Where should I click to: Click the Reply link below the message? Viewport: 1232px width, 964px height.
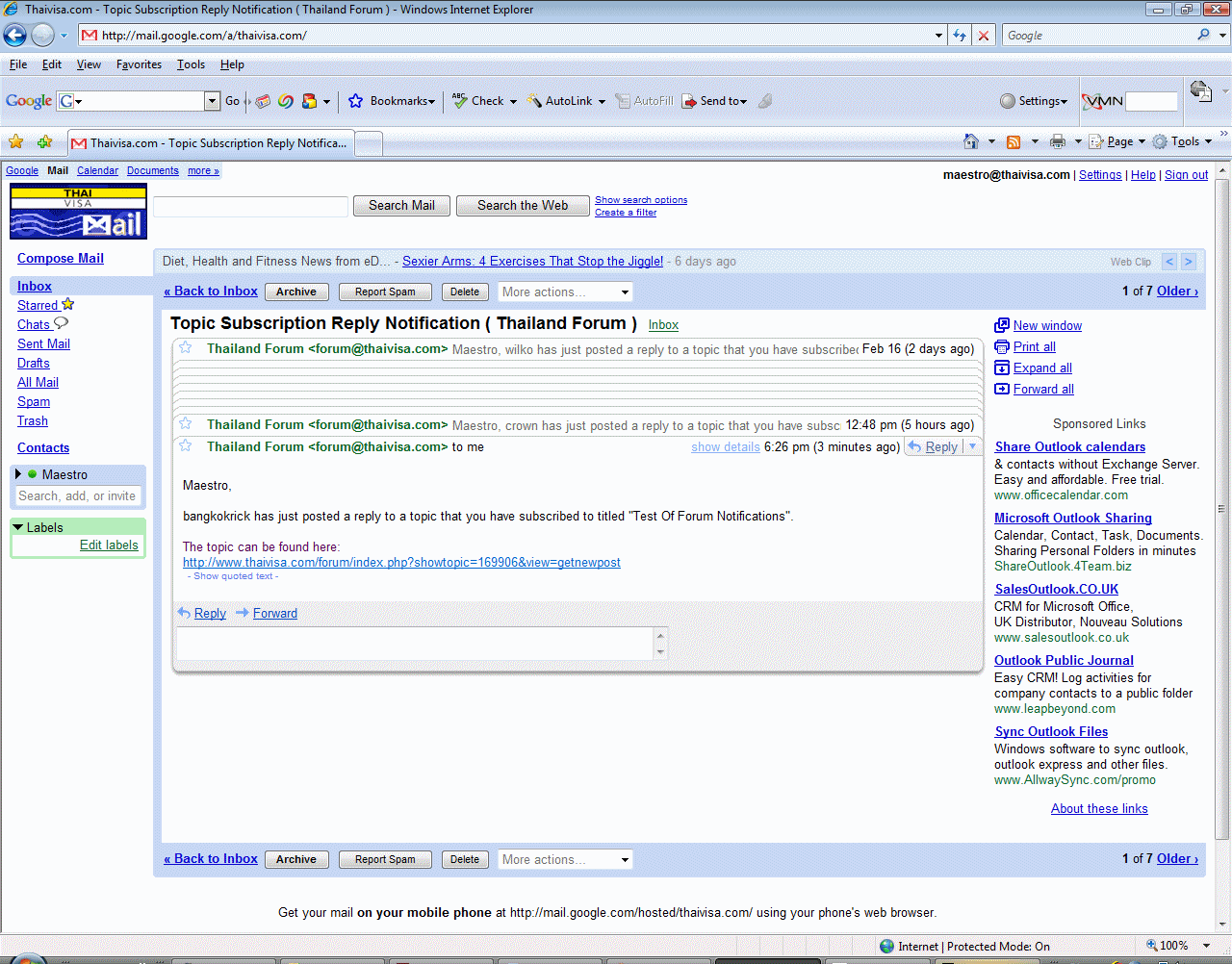(210, 613)
